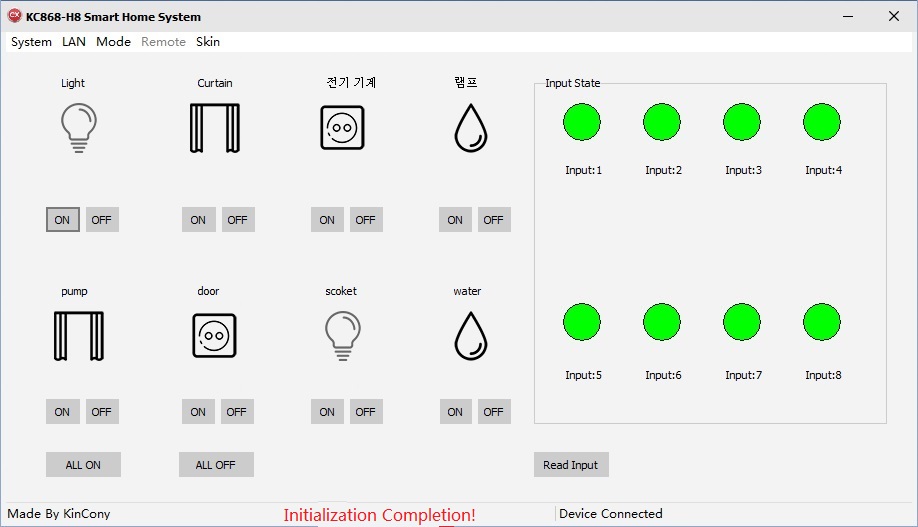
Task: Click the water channel drop icon
Action: pos(470,336)
